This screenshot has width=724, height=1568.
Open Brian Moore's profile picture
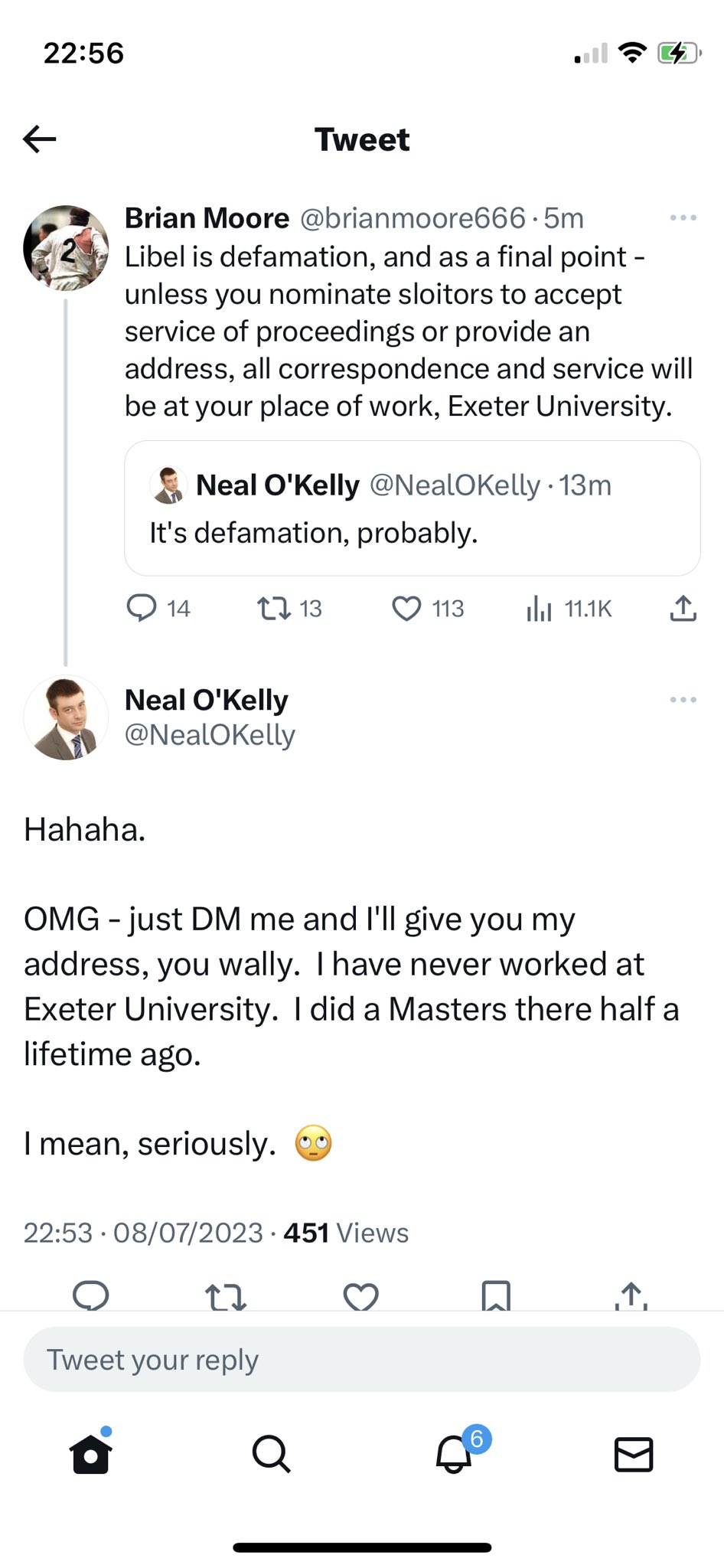[x=66, y=247]
